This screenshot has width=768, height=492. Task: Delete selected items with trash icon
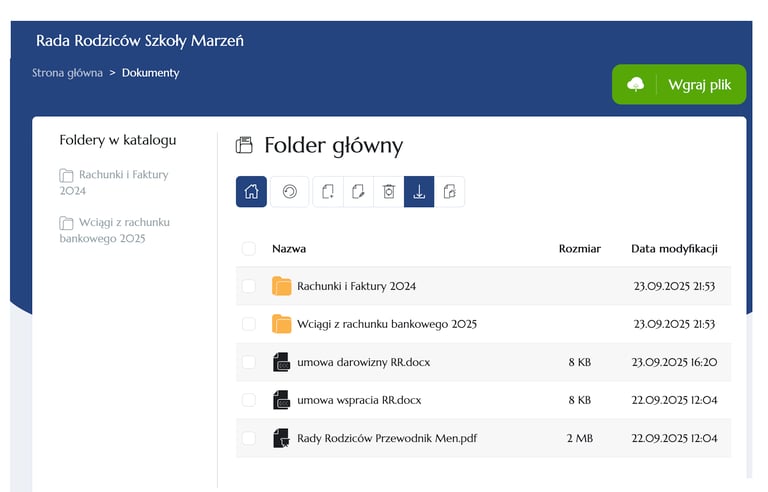click(389, 191)
